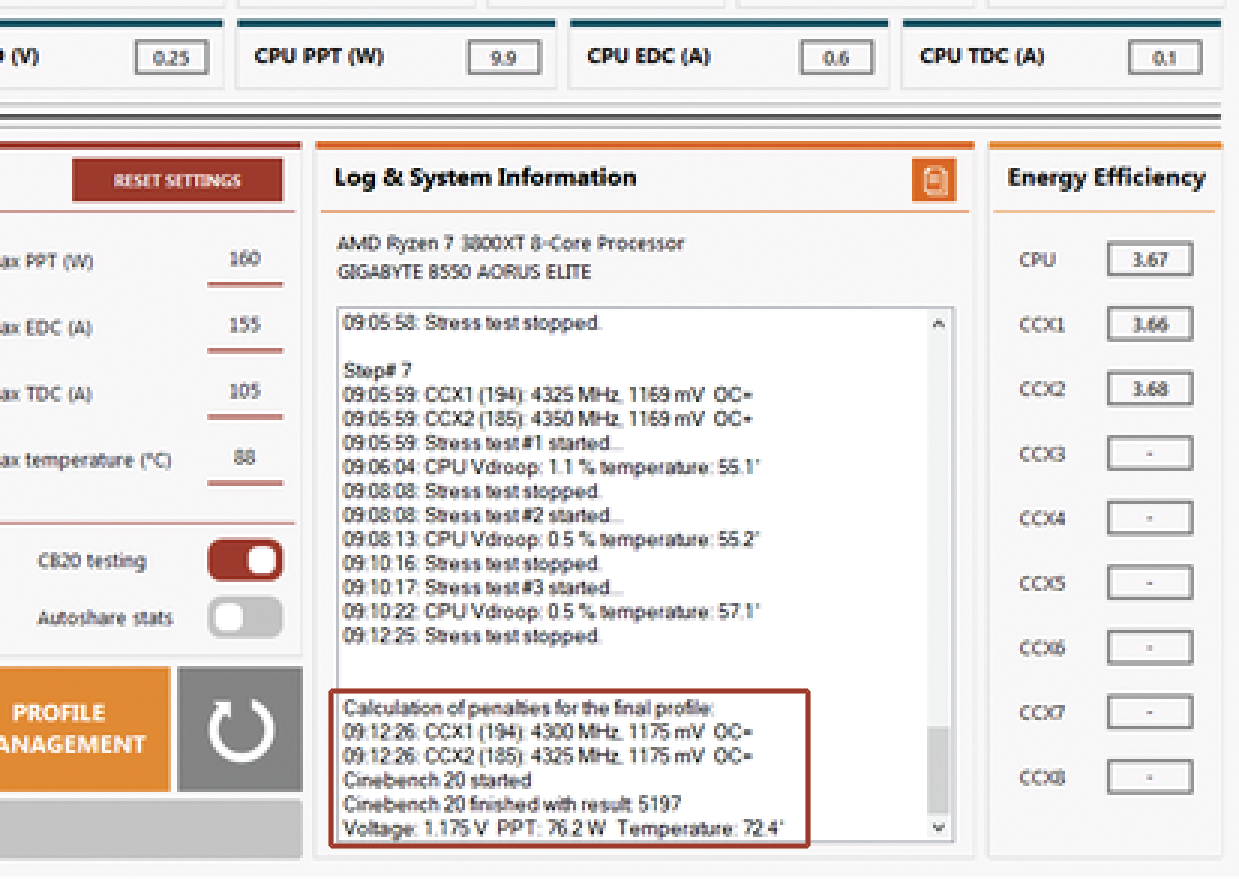Click the gray circular refresh arrow button
This screenshot has height=879, width=1239.
tap(240, 730)
